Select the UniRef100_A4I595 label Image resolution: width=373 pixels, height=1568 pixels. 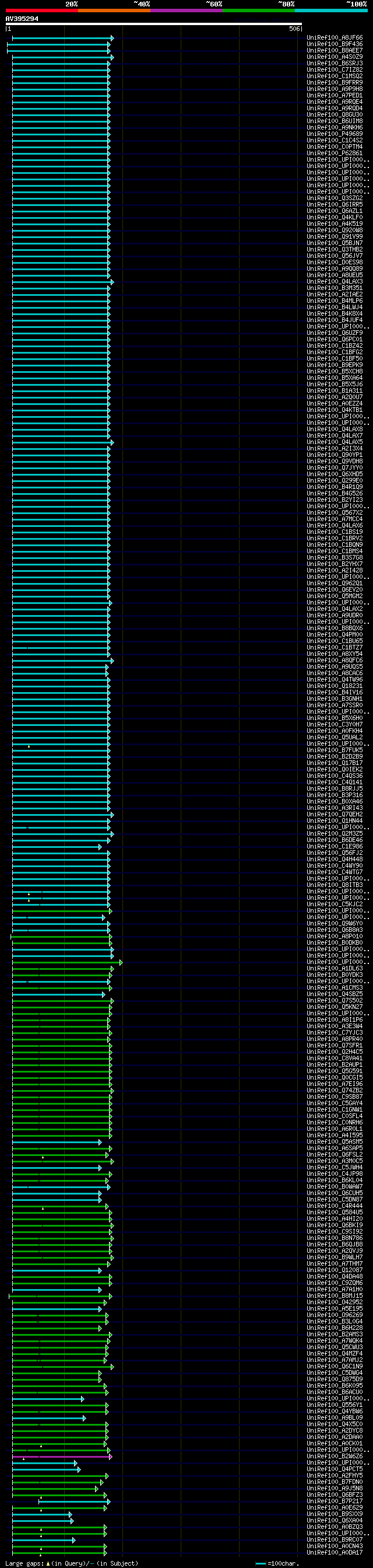click(x=335, y=1135)
